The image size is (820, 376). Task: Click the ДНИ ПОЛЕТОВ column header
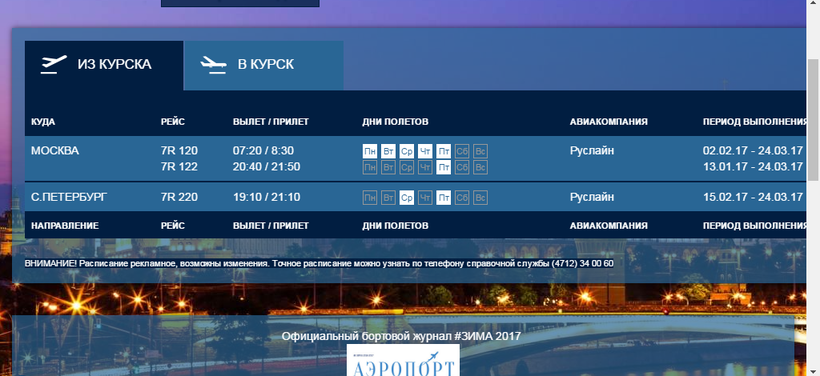pyautogui.click(x=395, y=122)
